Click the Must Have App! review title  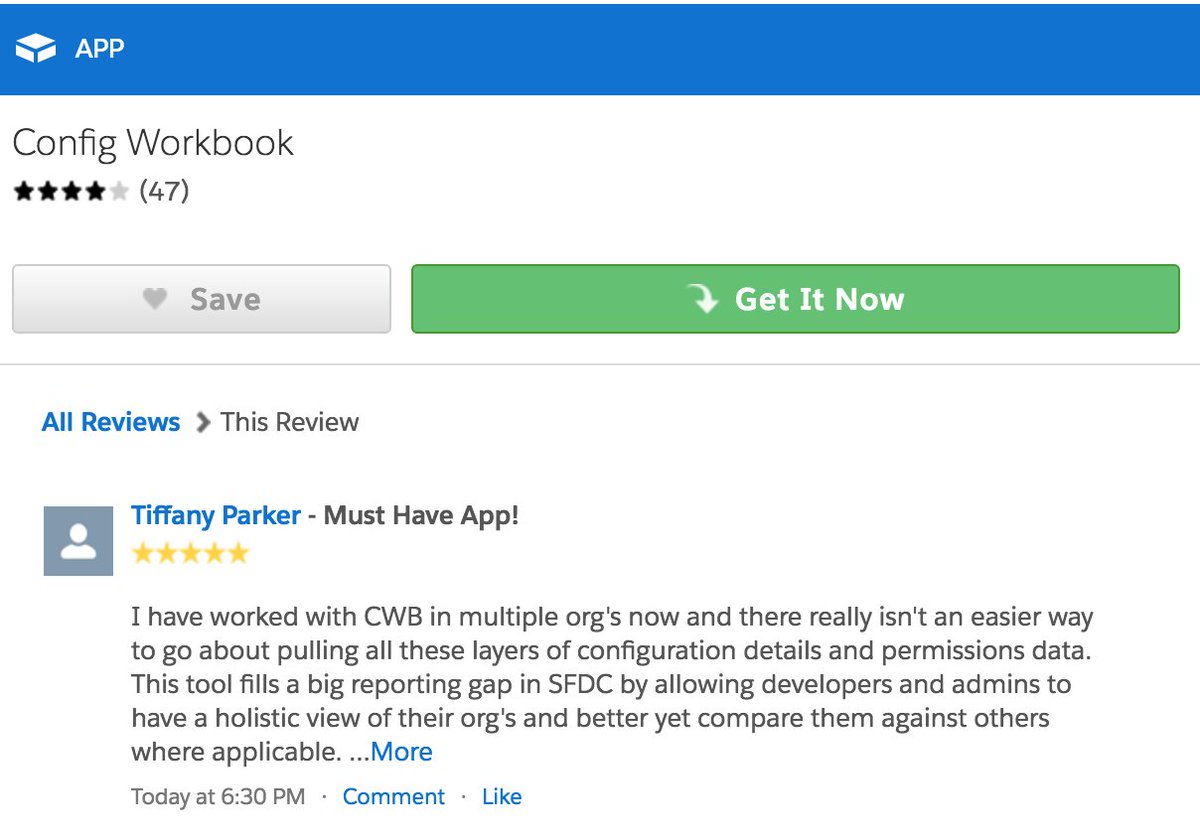click(422, 516)
